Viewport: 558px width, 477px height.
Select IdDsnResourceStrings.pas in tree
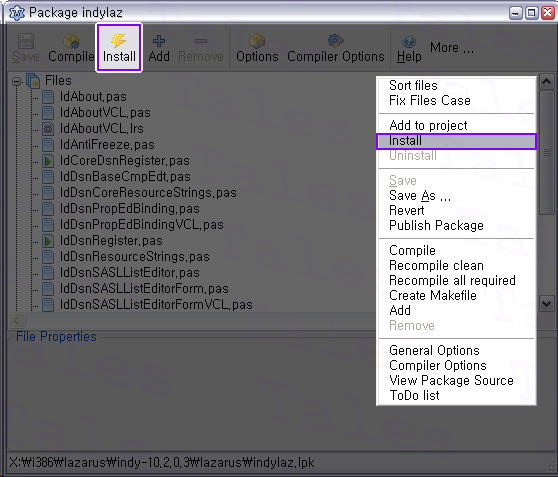point(135,257)
